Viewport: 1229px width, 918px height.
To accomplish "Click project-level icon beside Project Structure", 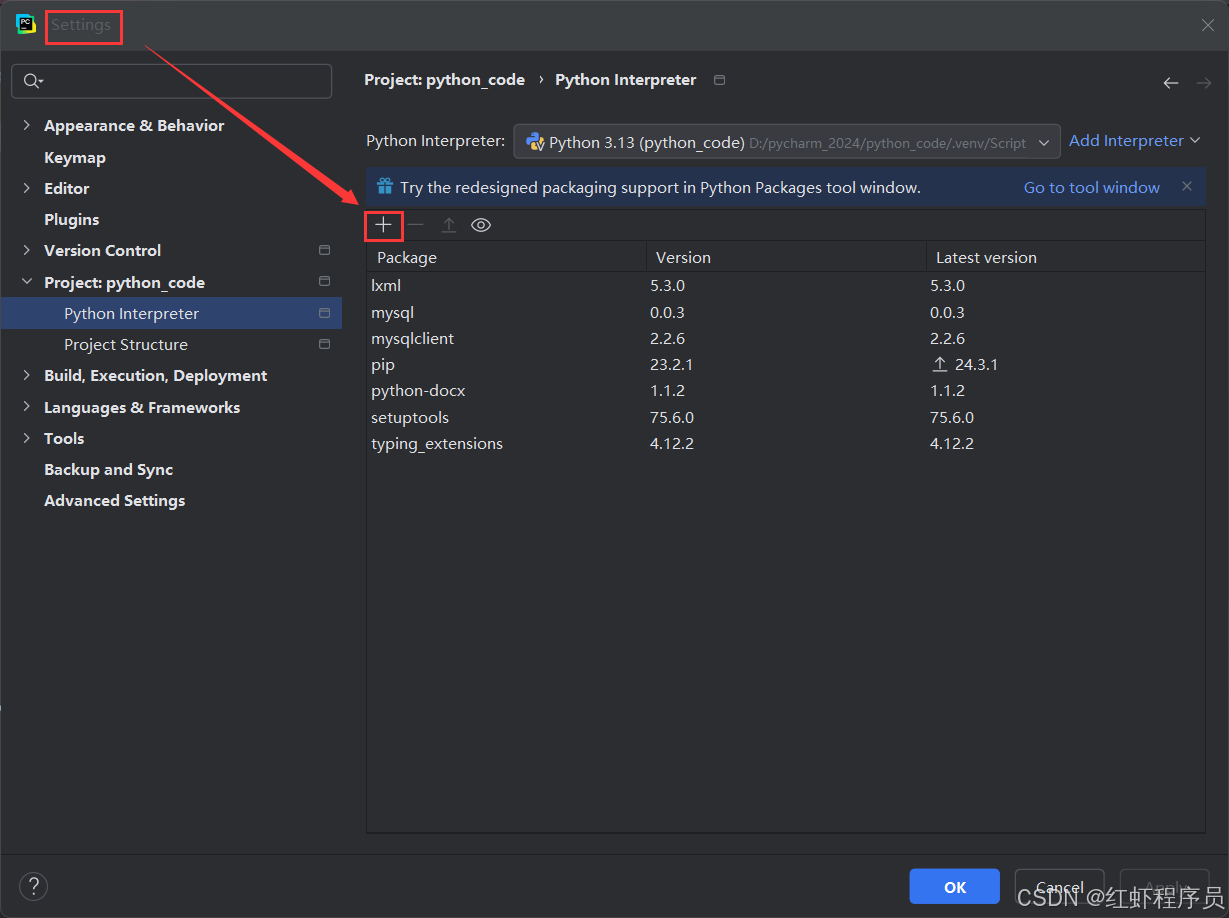I will (x=324, y=344).
